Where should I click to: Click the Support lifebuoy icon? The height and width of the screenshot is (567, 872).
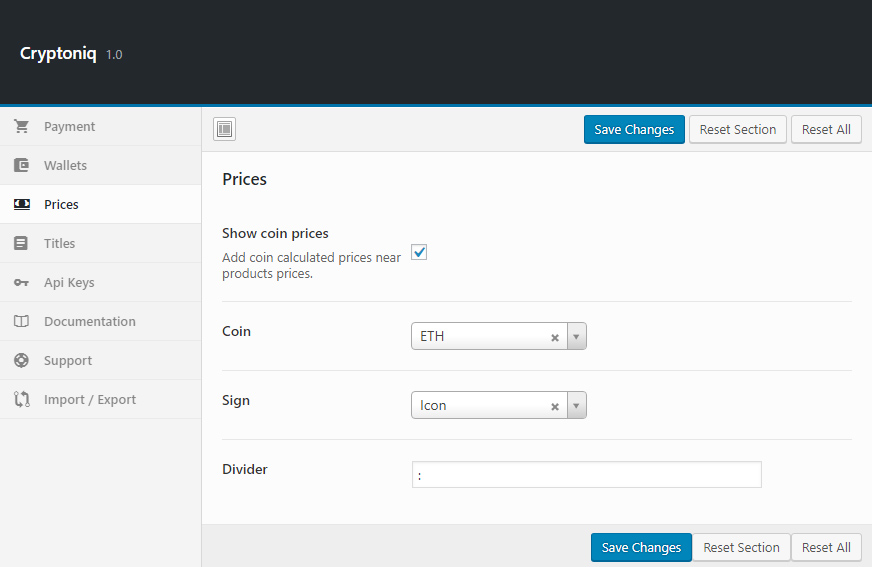pos(21,361)
